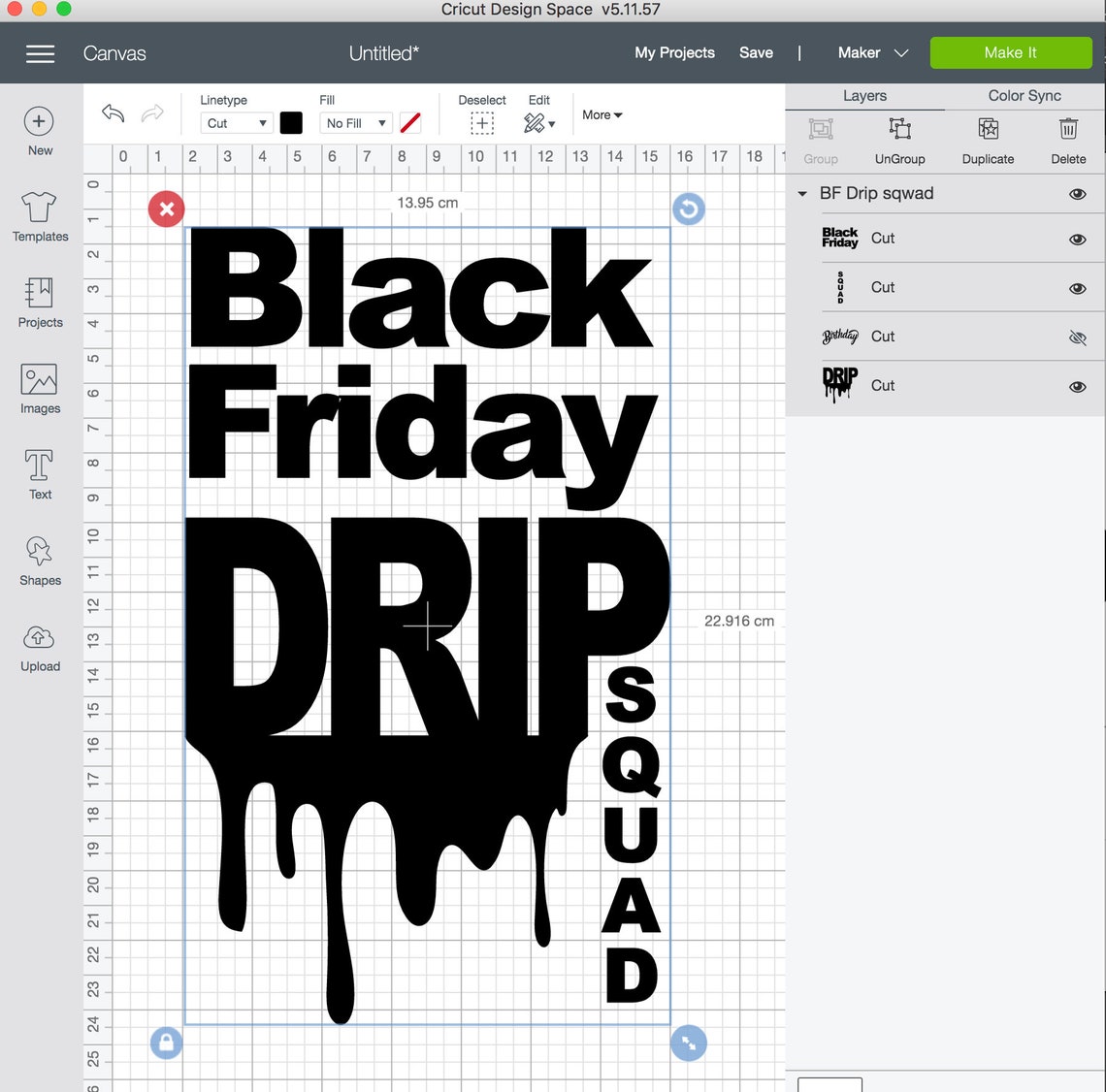Click the green Make It button

point(1010,52)
